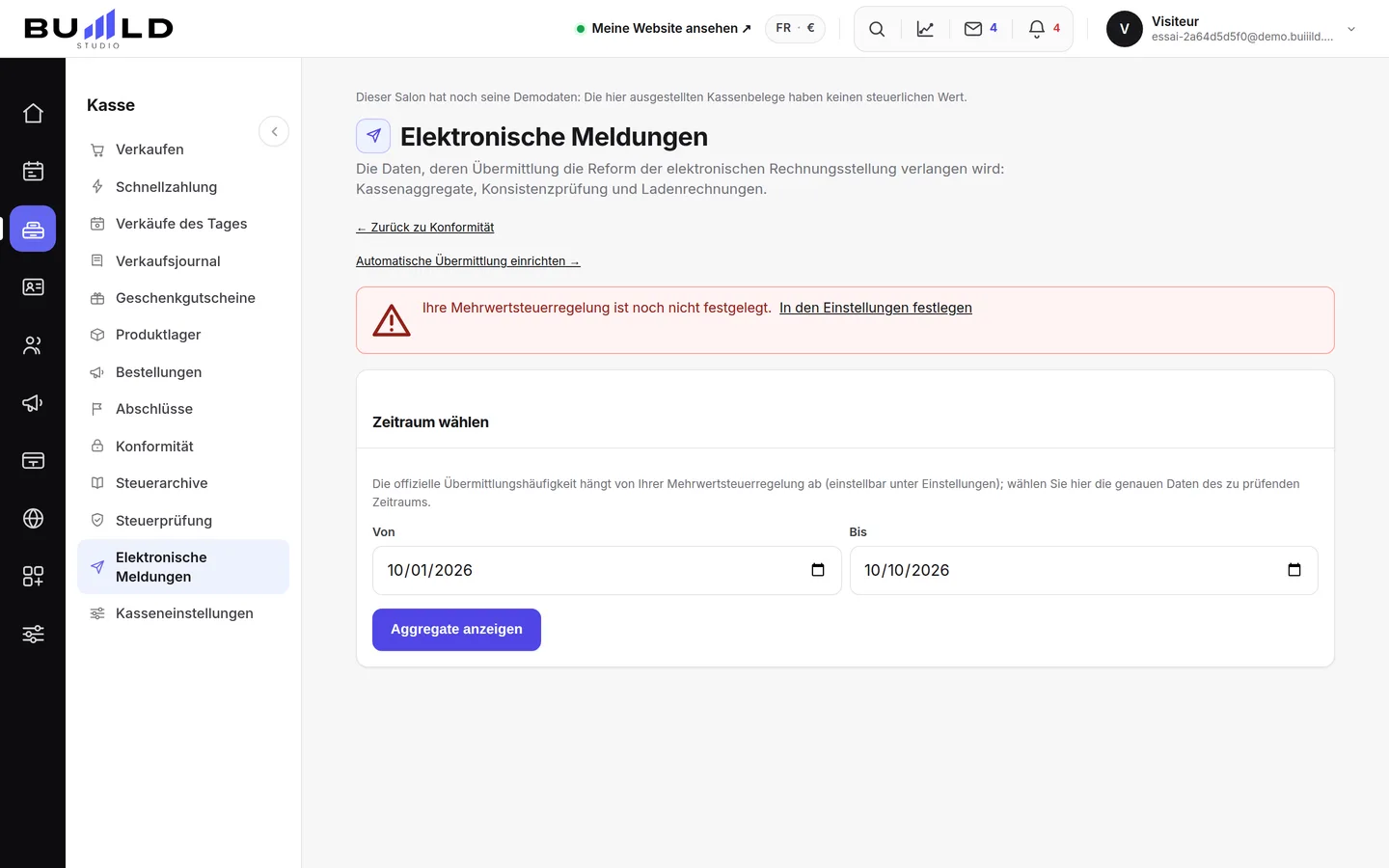Open Abschlüsse menu item
1389x868 pixels.
coord(183,409)
